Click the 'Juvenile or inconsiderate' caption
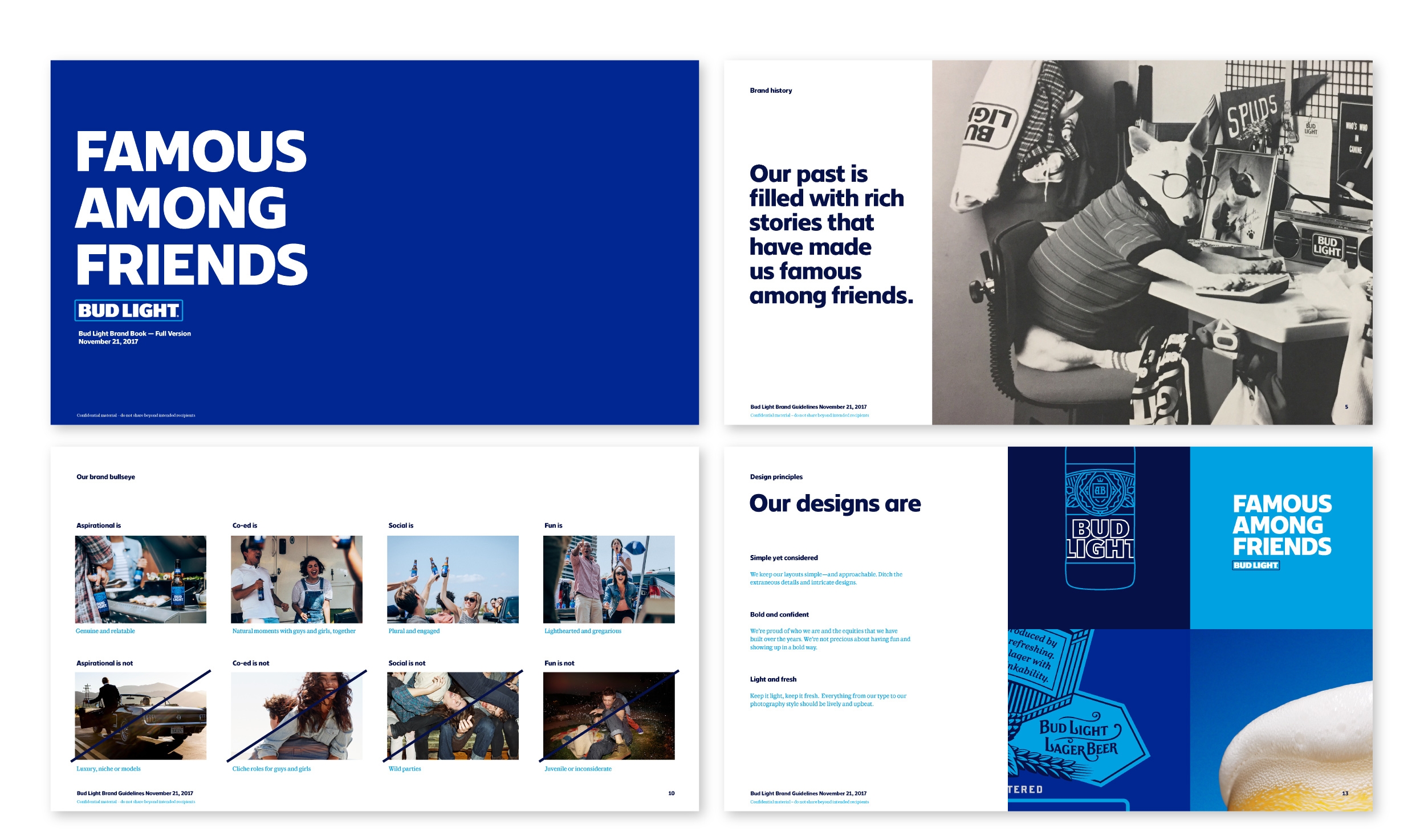The image size is (1424, 840). [x=577, y=769]
